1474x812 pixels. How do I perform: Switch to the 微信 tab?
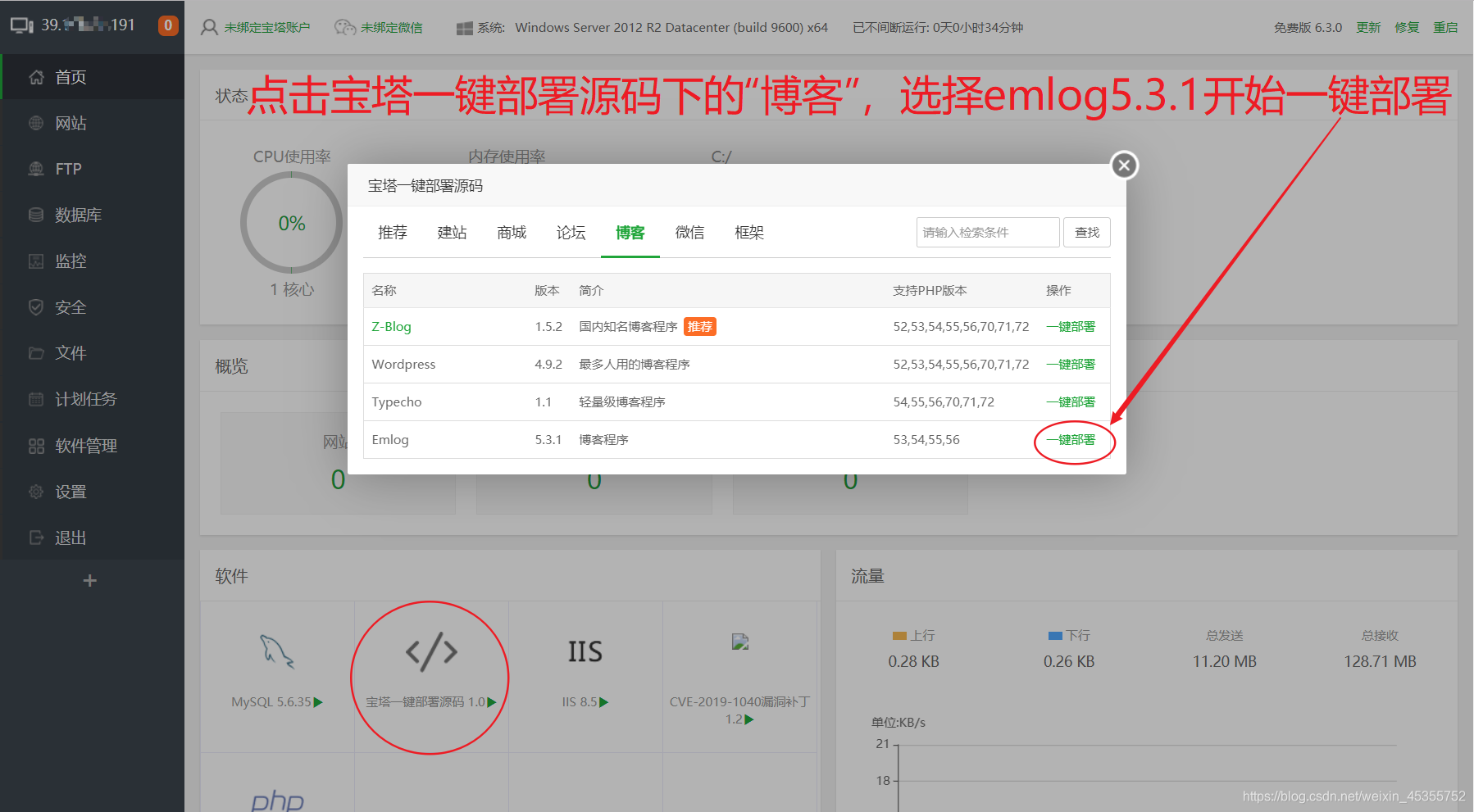(x=689, y=233)
